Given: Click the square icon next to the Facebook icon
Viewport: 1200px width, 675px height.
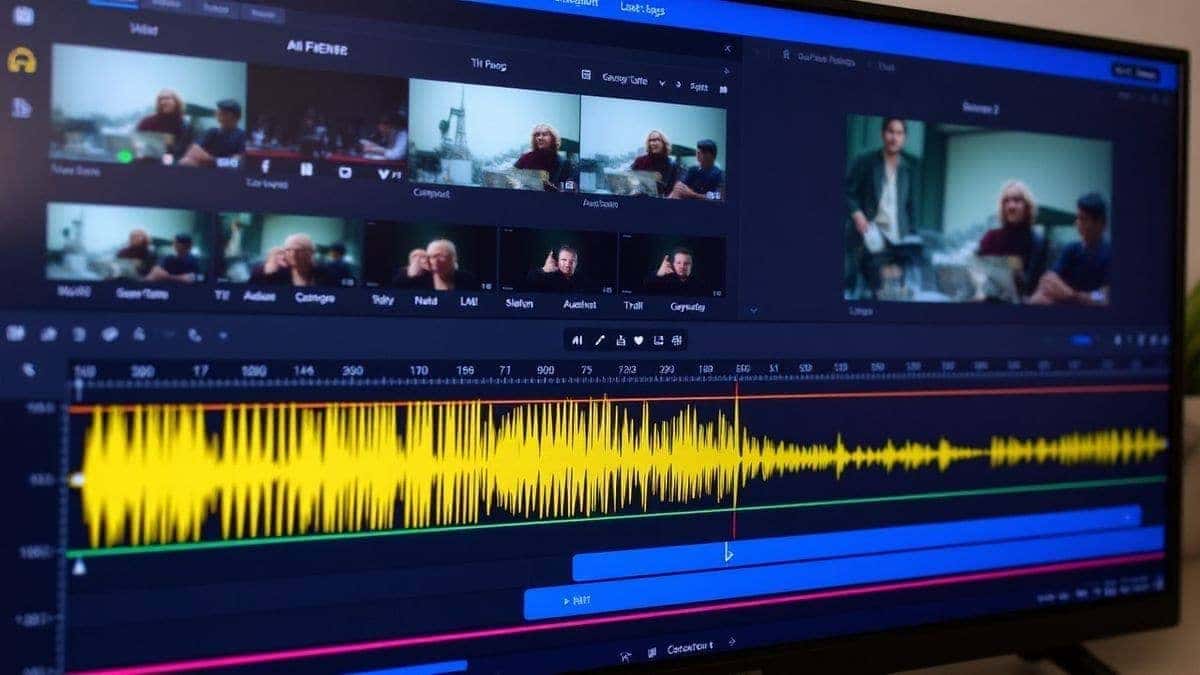Looking at the screenshot, I should click(306, 170).
